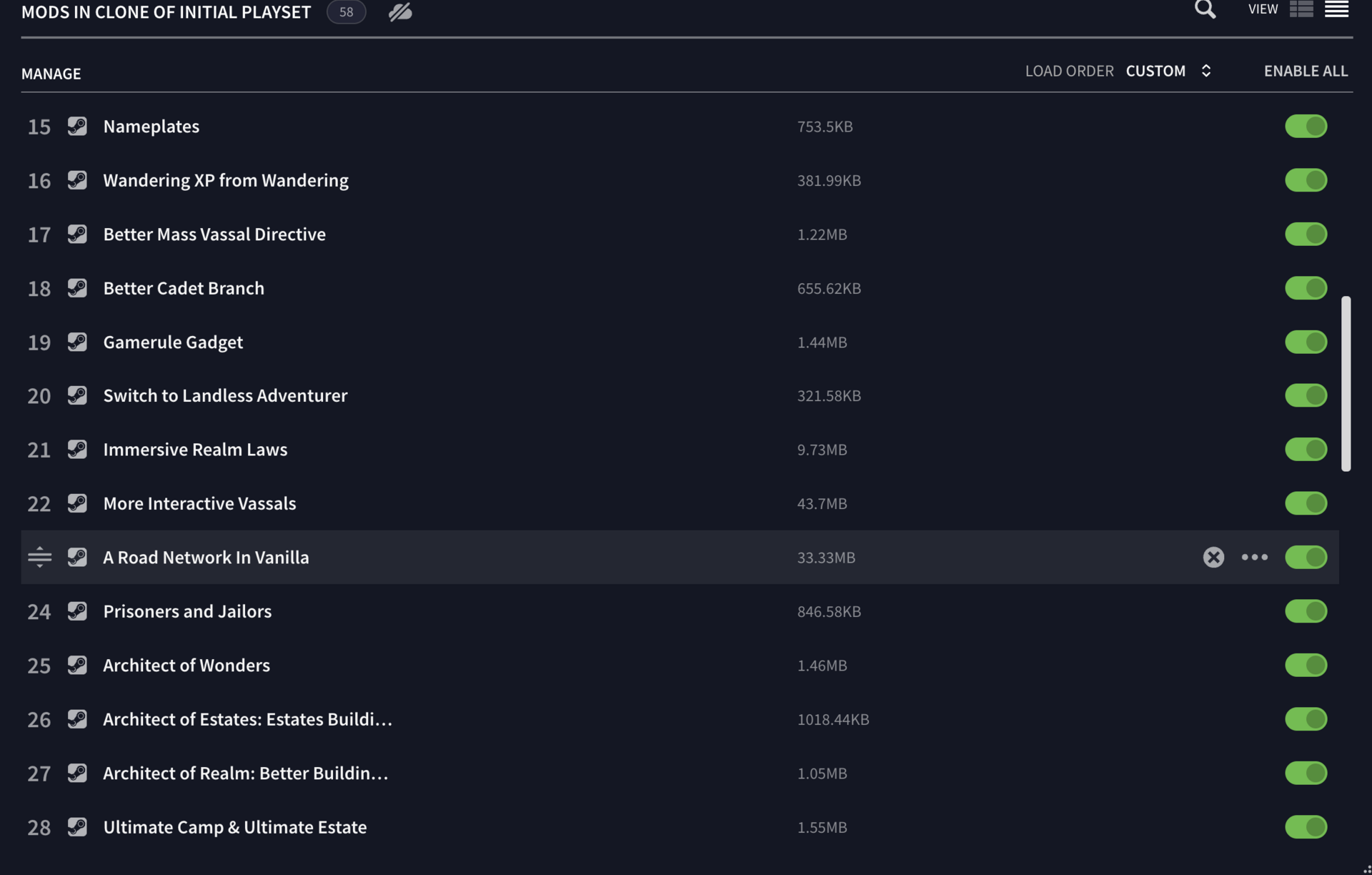The height and width of the screenshot is (875, 1372).
Task: Select Immersive Realm Laws mod name
Action: pos(195,449)
